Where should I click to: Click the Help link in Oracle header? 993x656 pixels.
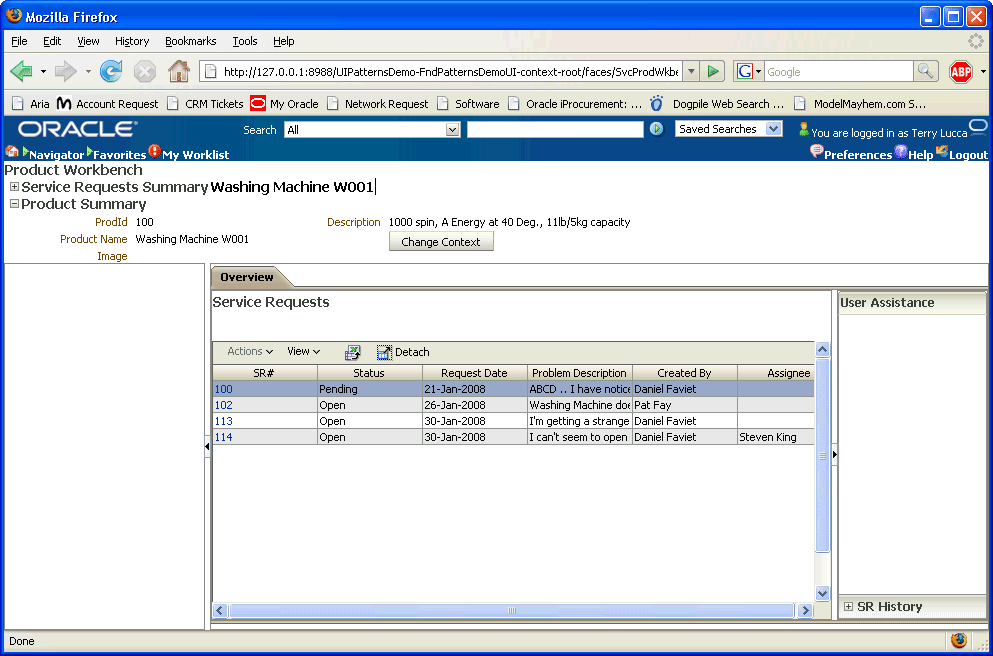(920, 155)
